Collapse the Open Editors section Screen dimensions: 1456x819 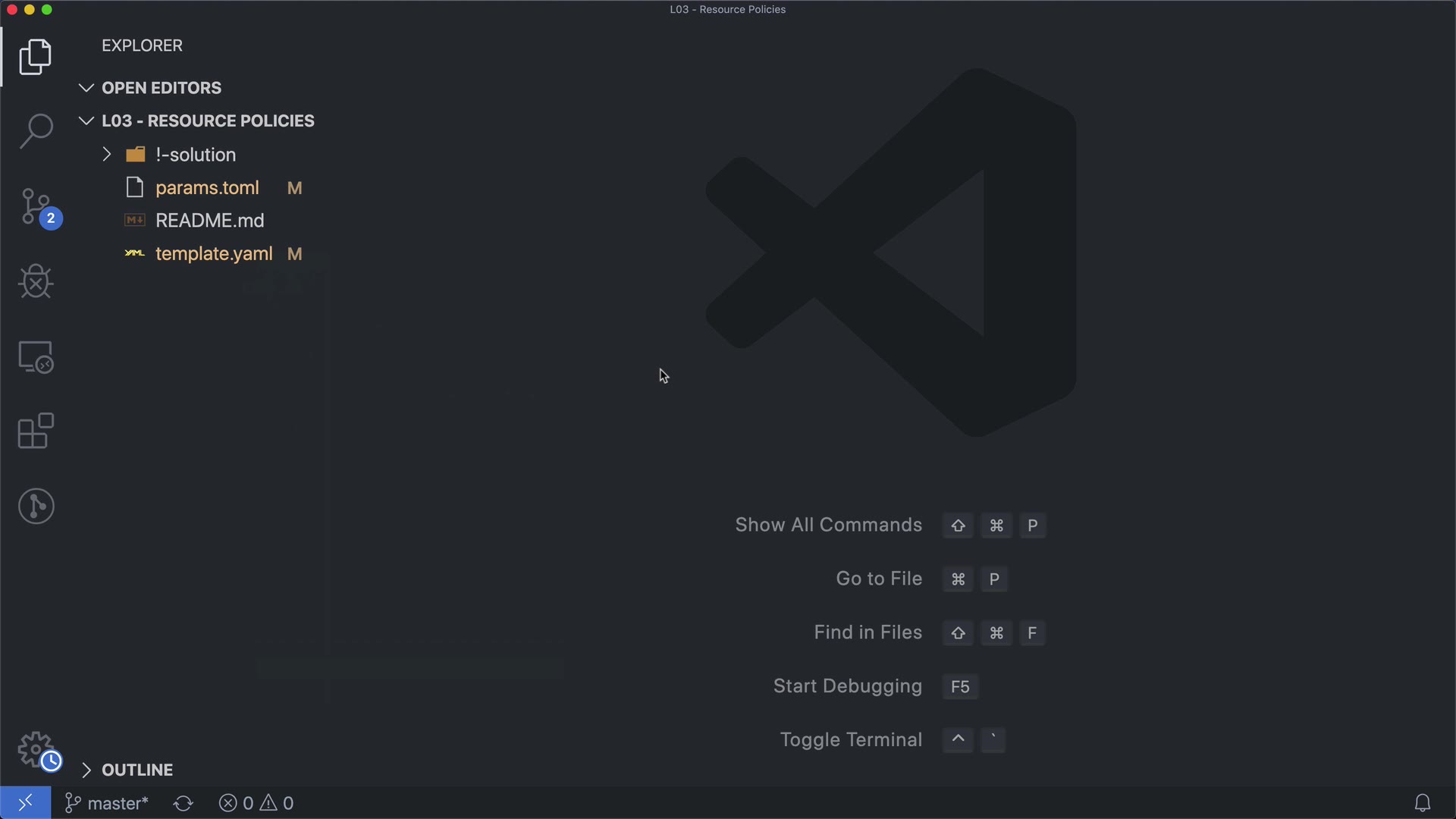[161, 88]
